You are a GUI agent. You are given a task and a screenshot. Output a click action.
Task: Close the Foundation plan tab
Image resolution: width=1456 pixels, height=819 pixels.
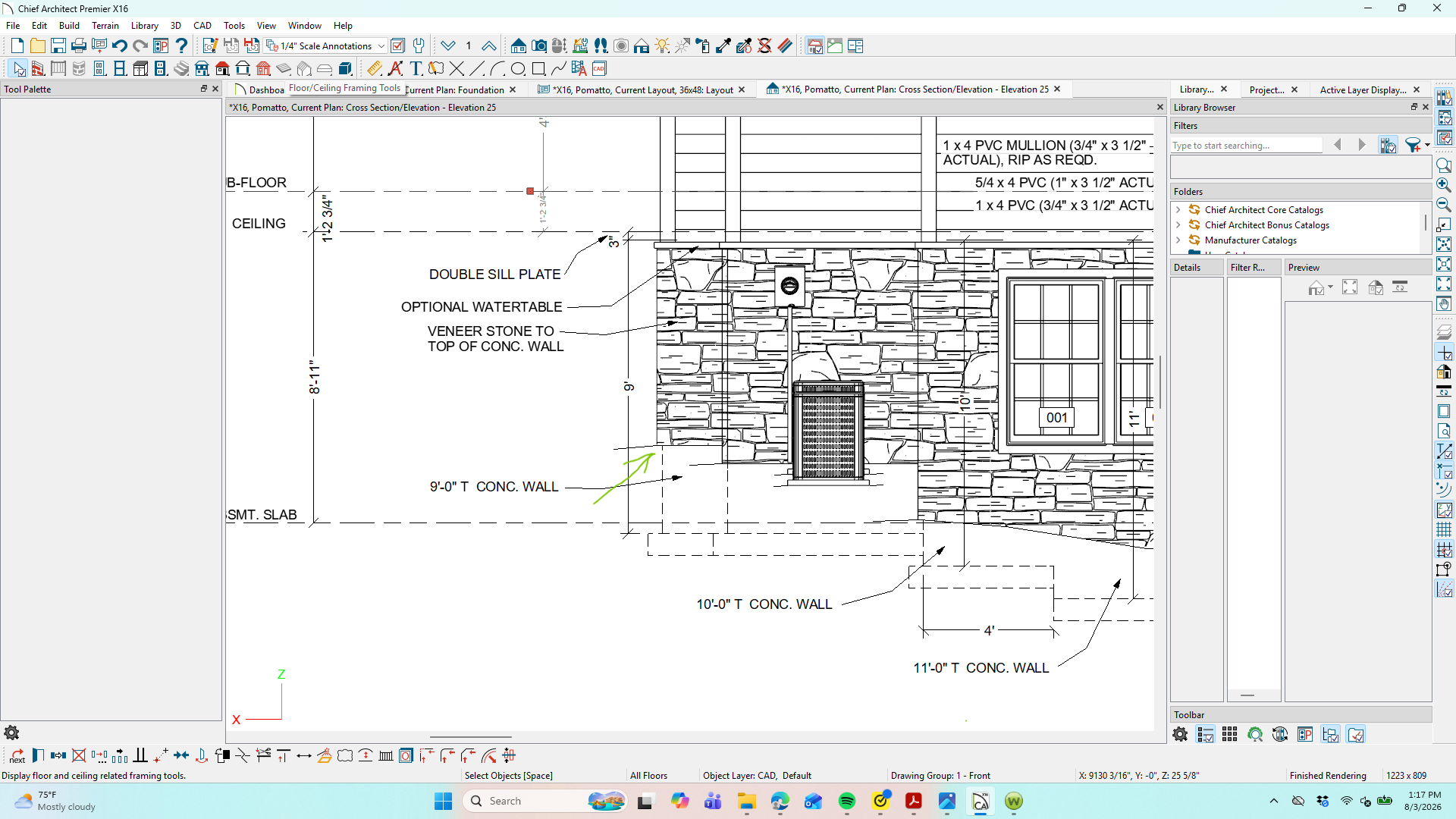[x=513, y=89]
